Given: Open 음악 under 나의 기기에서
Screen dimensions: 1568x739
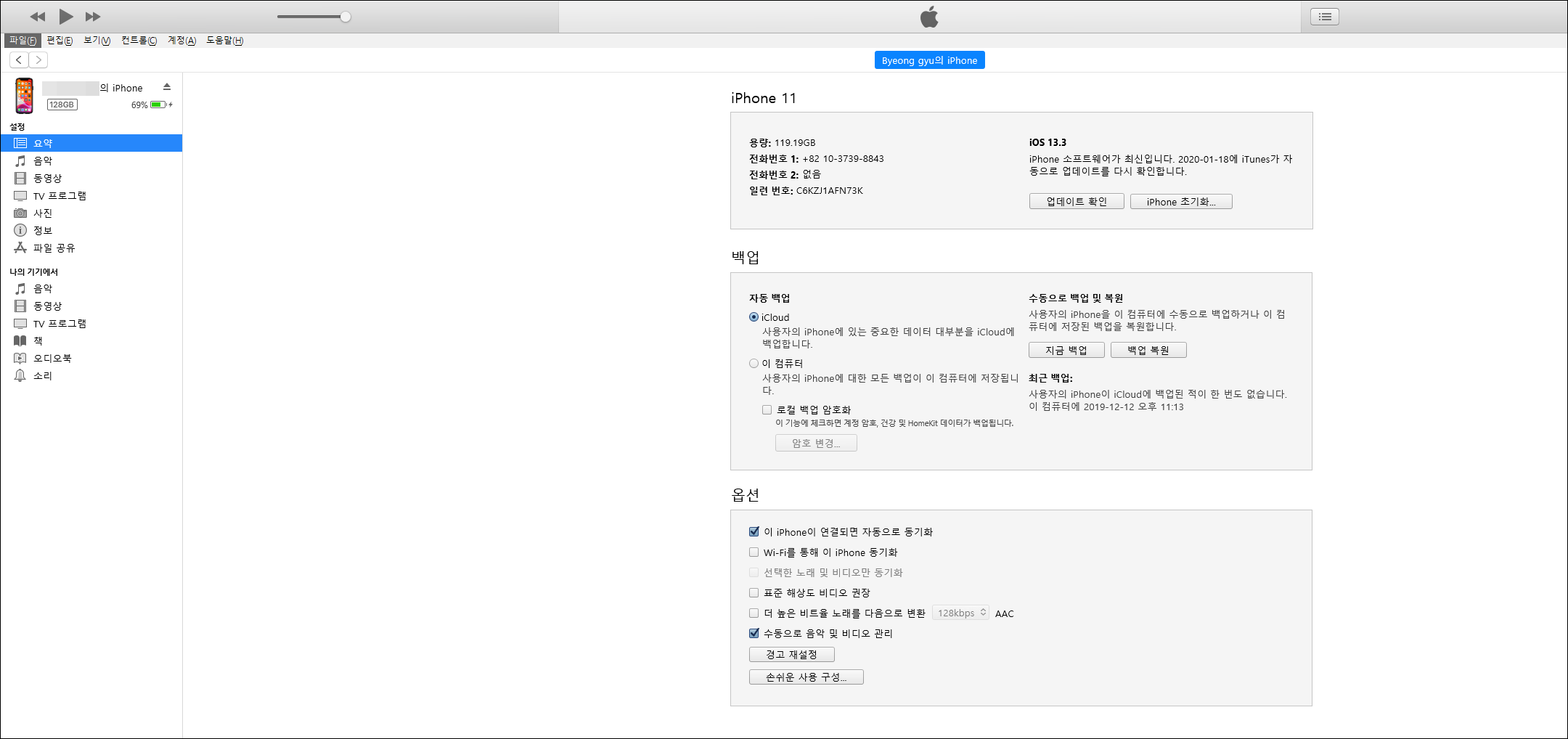Looking at the screenshot, I should tap(91, 288).
